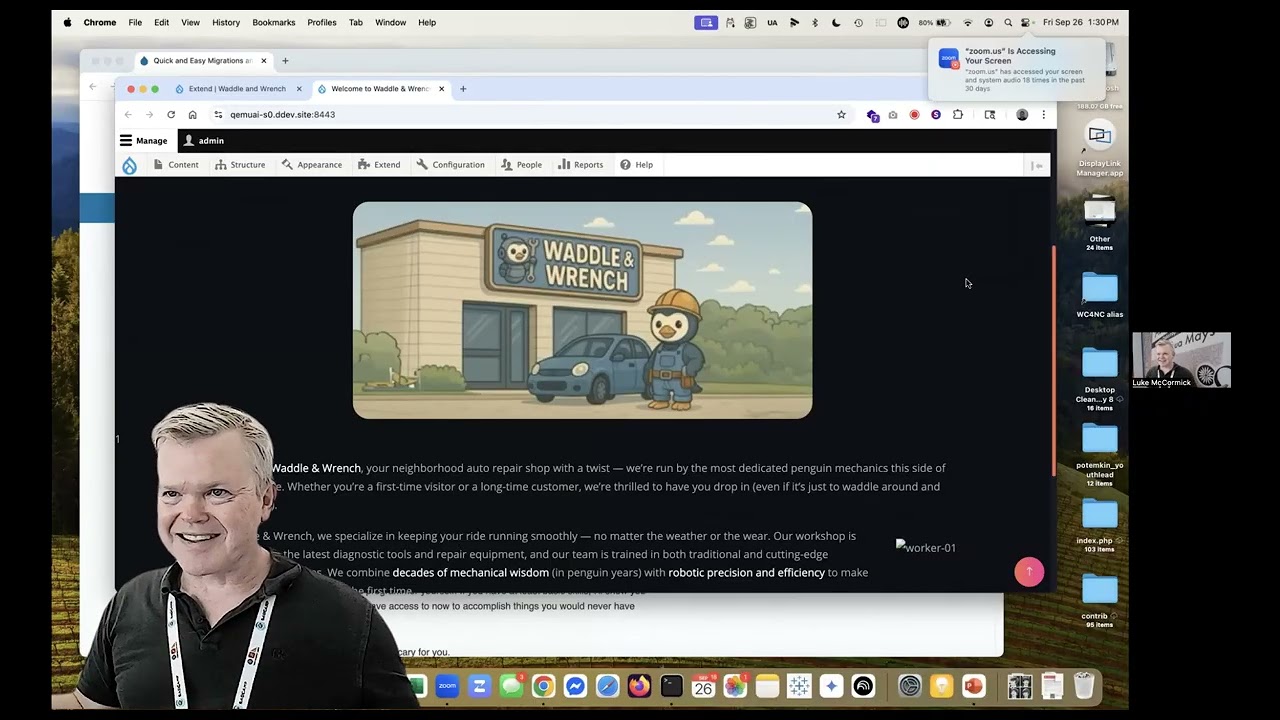Image resolution: width=1280 pixels, height=720 pixels.
Task: Open the Appearance admin menu
Action: click(x=312, y=165)
